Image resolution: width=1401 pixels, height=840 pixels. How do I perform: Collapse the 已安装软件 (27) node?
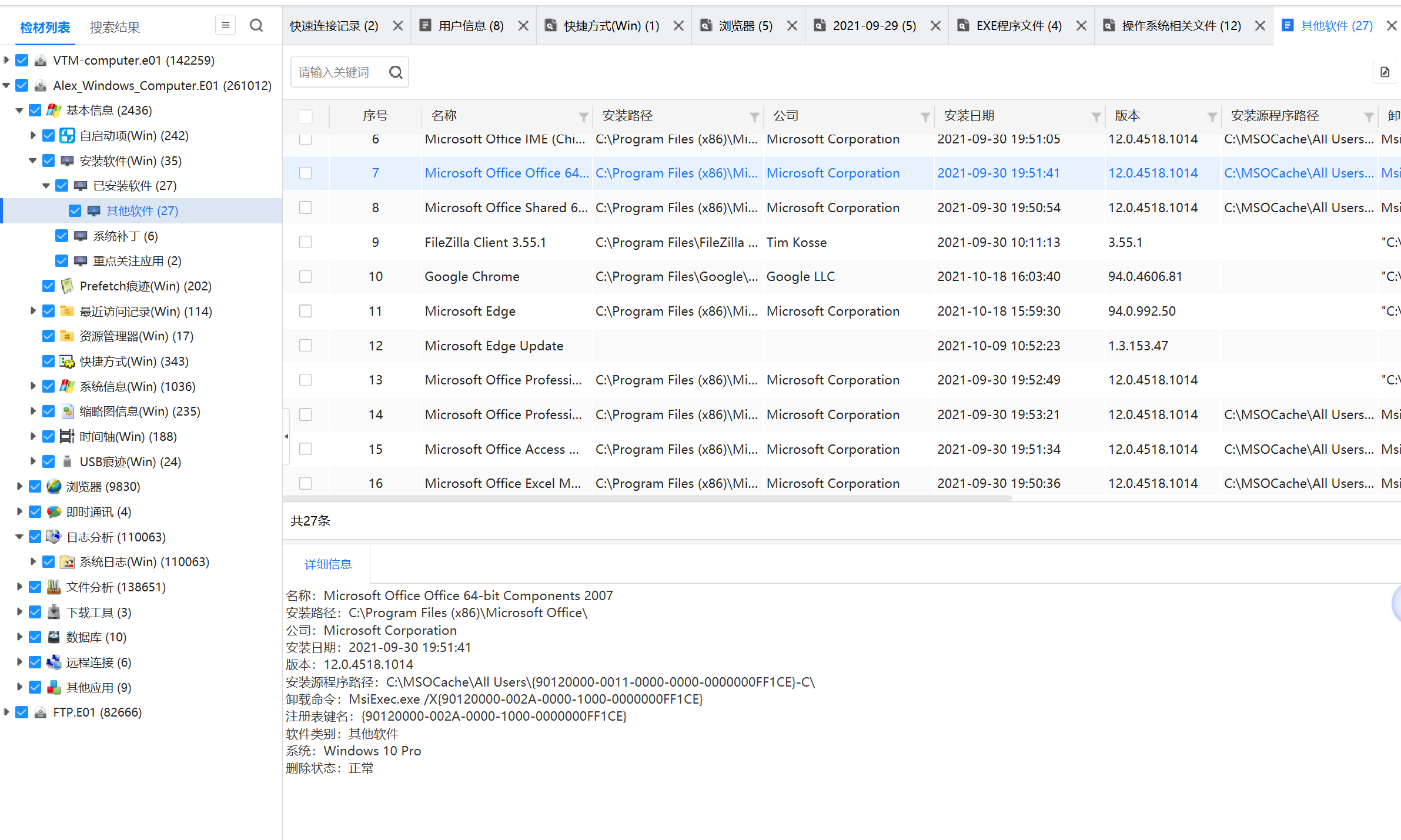click(x=46, y=186)
